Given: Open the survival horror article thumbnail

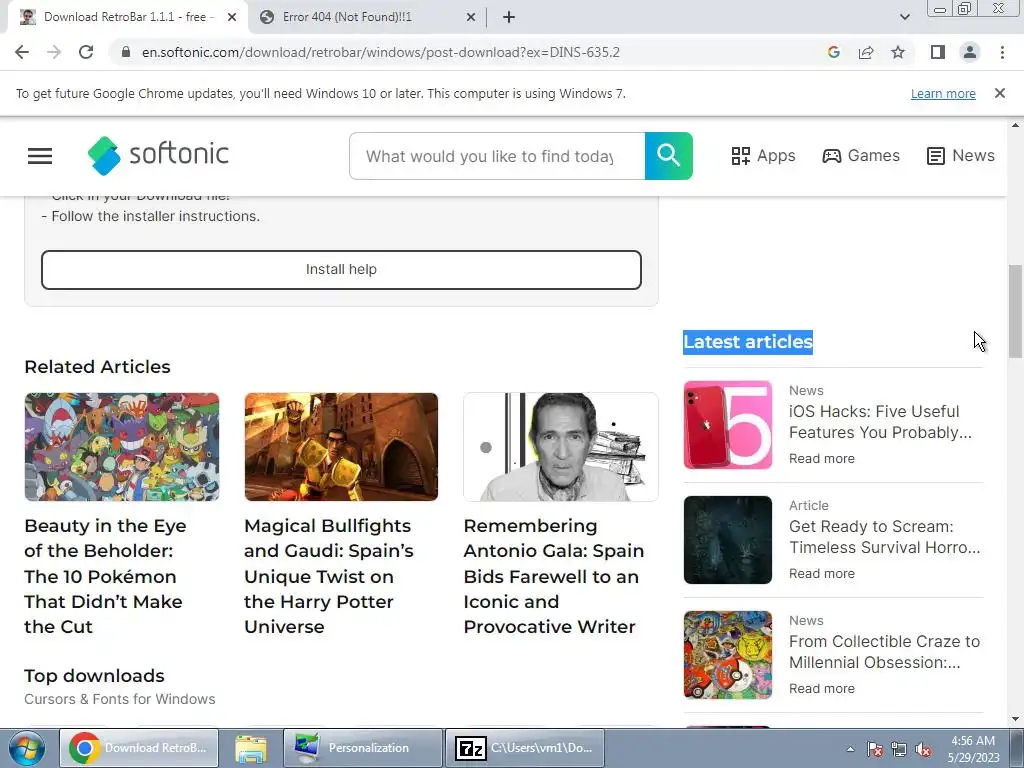Looking at the screenshot, I should (x=728, y=540).
